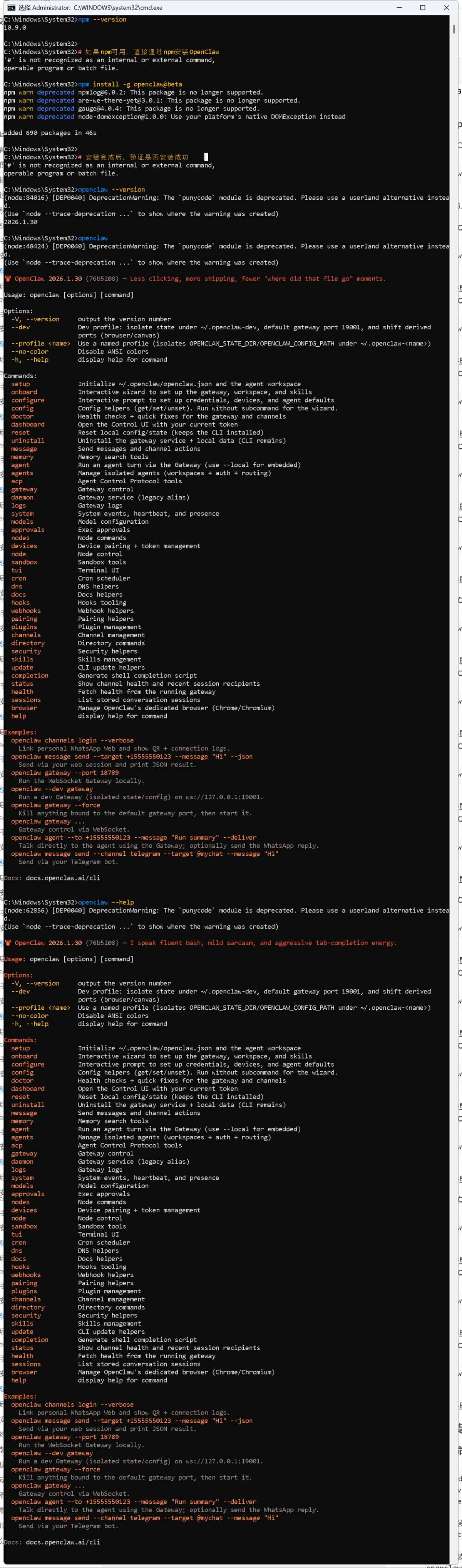Close the Administrator cmd.exe window
Viewport: 462px width, 1568px height.
pos(446,8)
